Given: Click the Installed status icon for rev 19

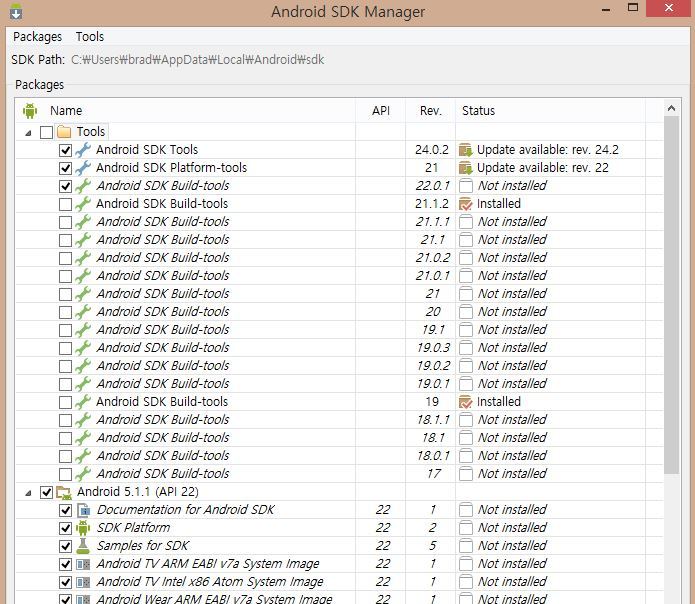Looking at the screenshot, I should (466, 402).
